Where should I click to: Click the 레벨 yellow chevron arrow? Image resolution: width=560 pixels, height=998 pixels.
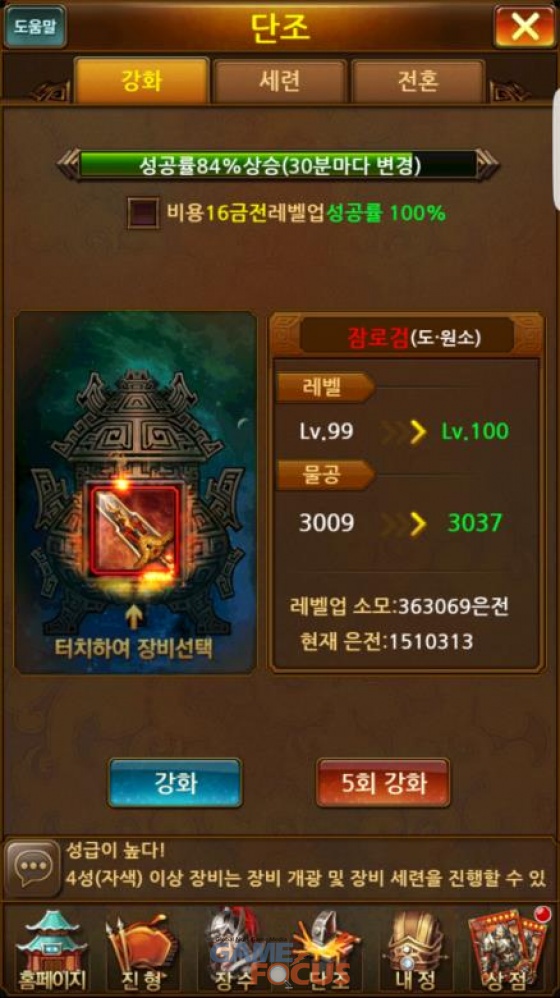[x=417, y=432]
